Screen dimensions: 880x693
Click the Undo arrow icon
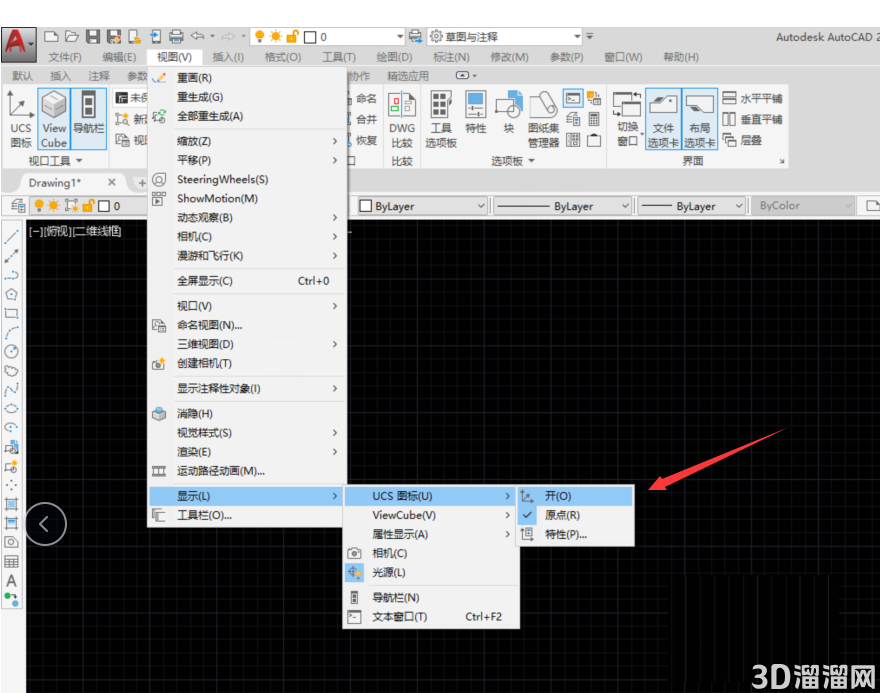[197, 36]
